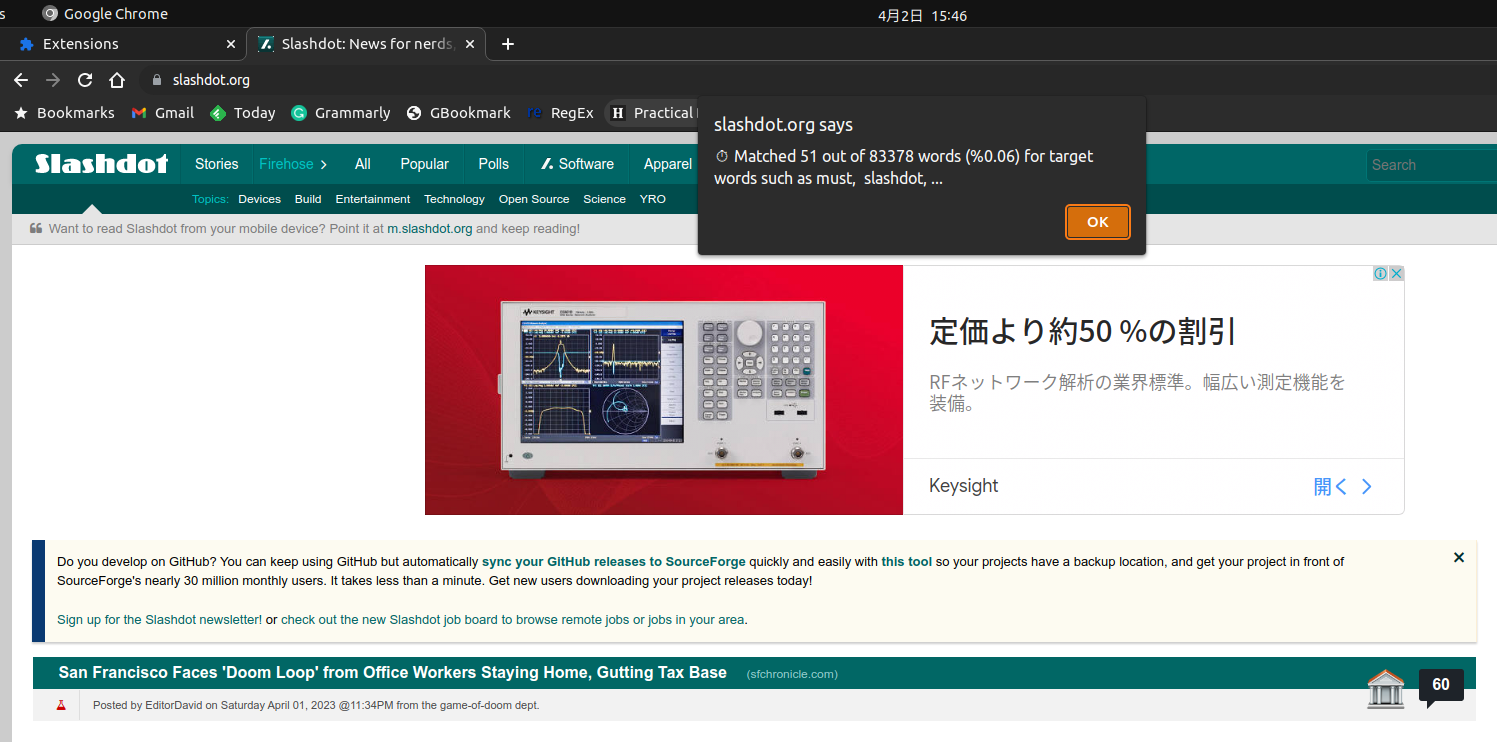Click the Slashdot logo
This screenshot has height=742, width=1497.
(102, 164)
